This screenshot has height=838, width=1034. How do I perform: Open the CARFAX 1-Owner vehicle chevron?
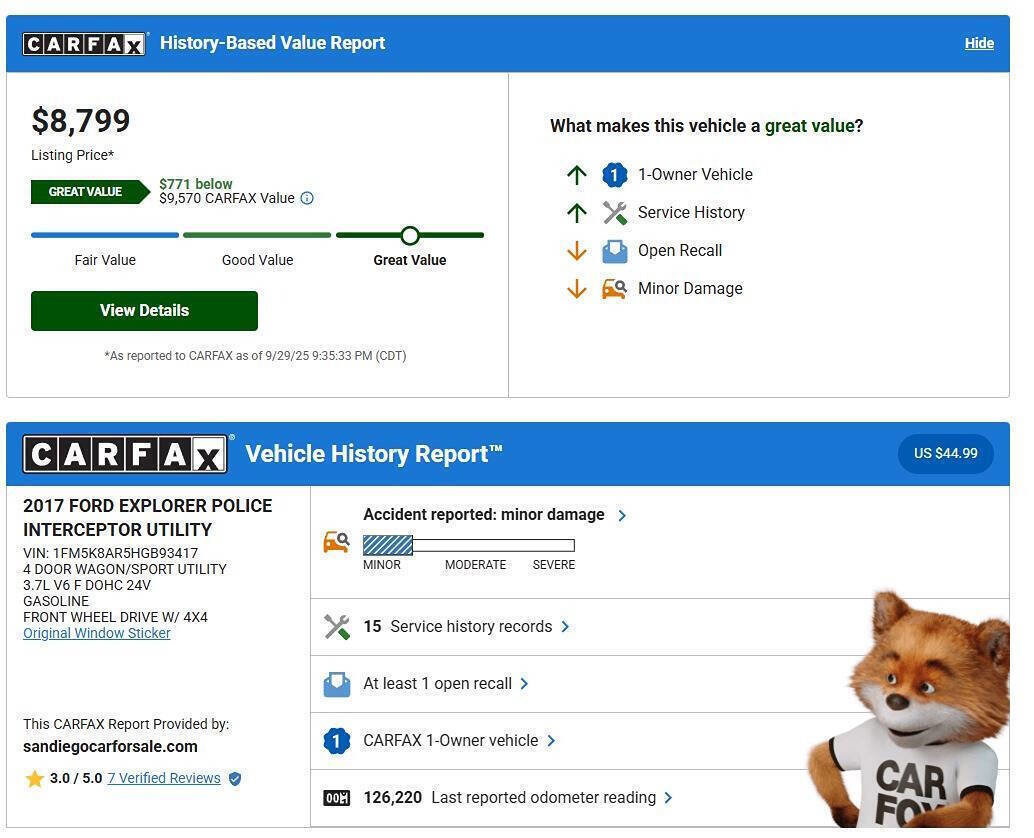coord(551,741)
